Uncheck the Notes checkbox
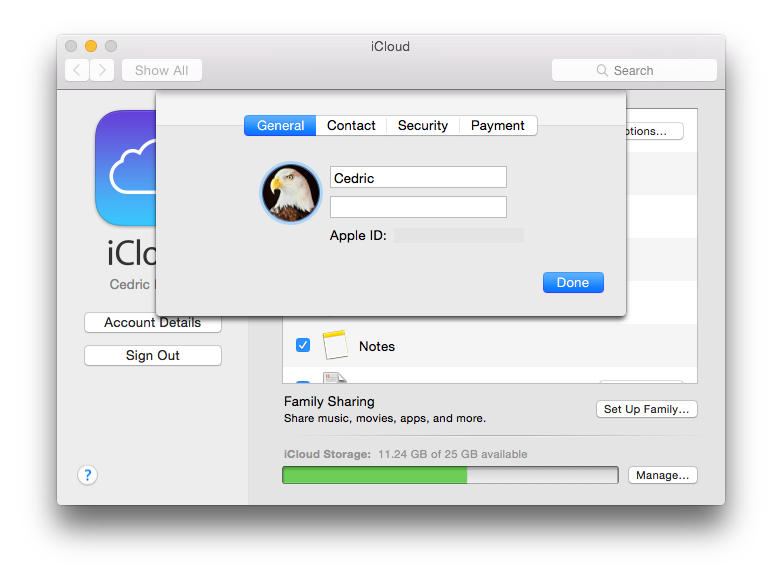This screenshot has width=782, height=584. tap(303, 345)
